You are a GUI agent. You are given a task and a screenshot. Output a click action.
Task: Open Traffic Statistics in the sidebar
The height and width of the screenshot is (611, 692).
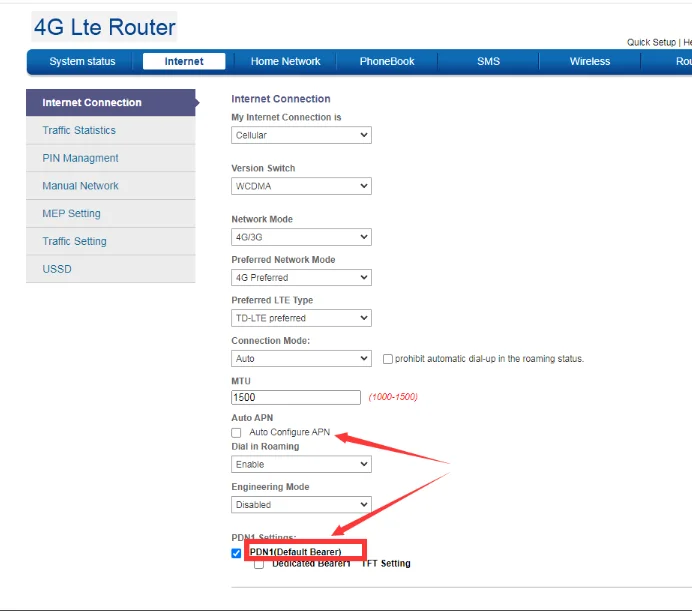(79, 130)
